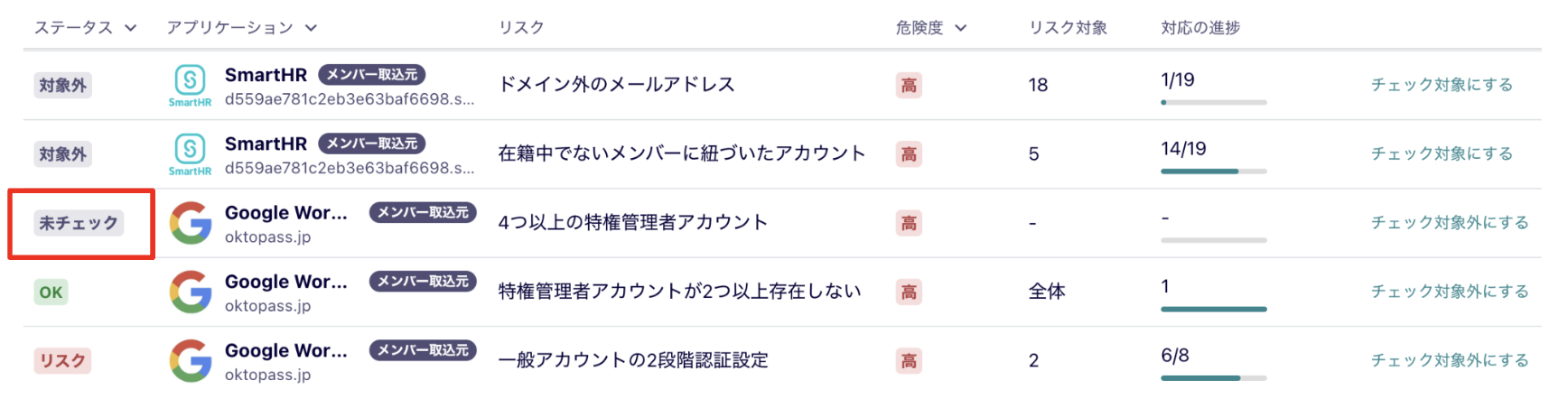Click the 未チェック status badge
Viewport: 1568px width, 408px height.
pyautogui.click(x=79, y=223)
